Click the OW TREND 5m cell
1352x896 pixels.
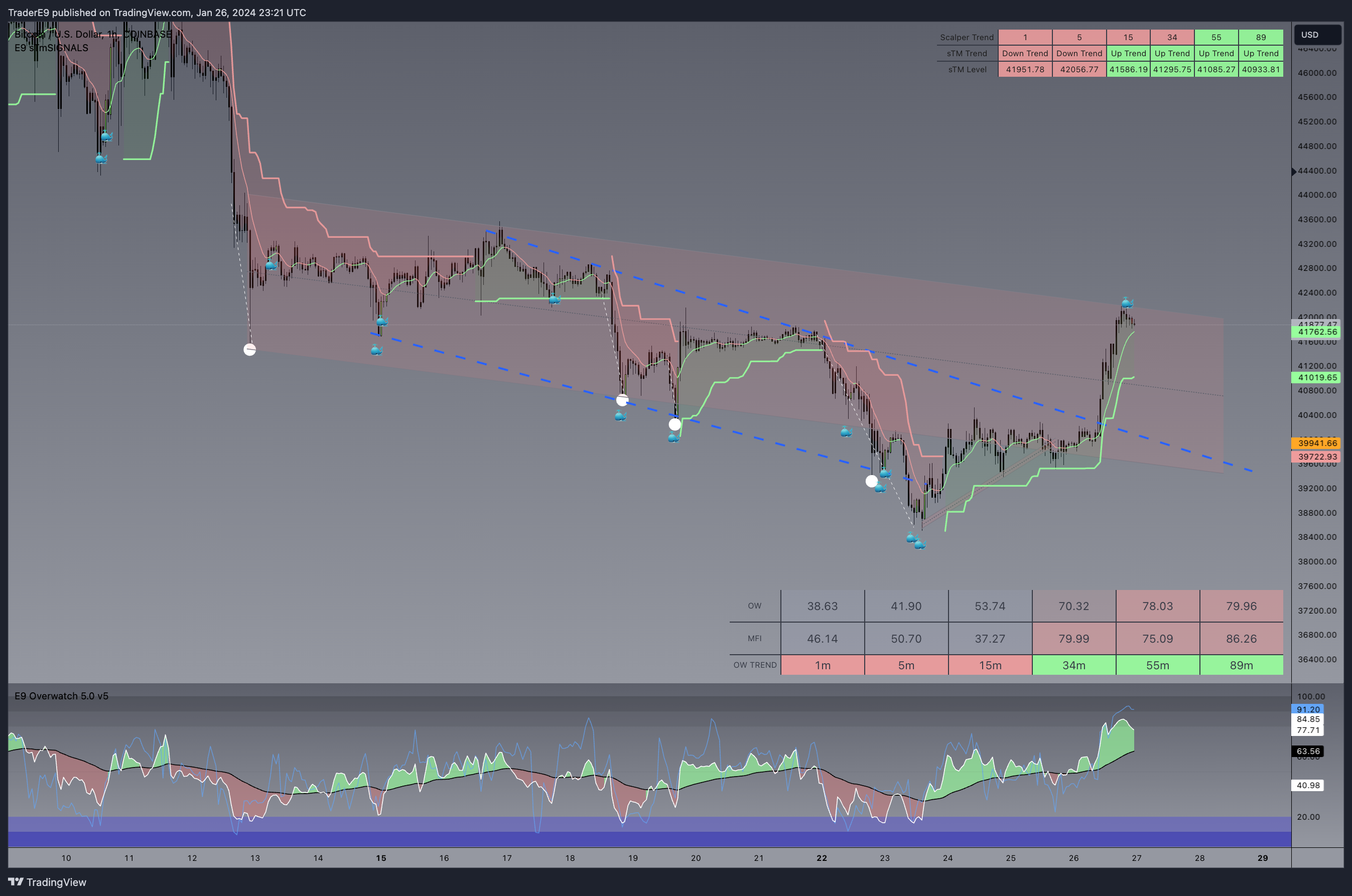coord(906,665)
